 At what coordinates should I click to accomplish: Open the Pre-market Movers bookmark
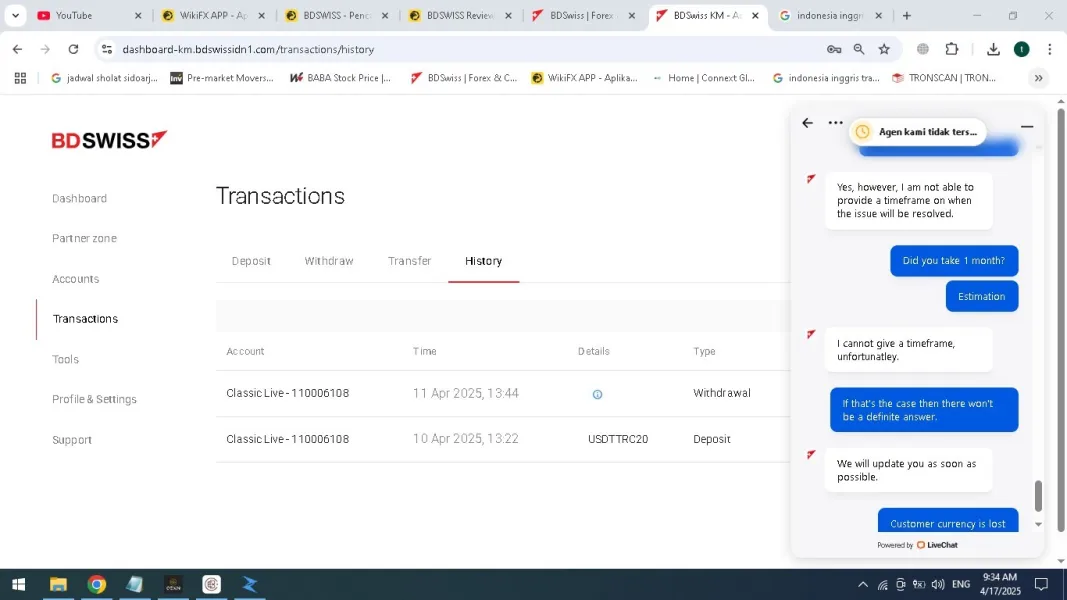pos(222,78)
